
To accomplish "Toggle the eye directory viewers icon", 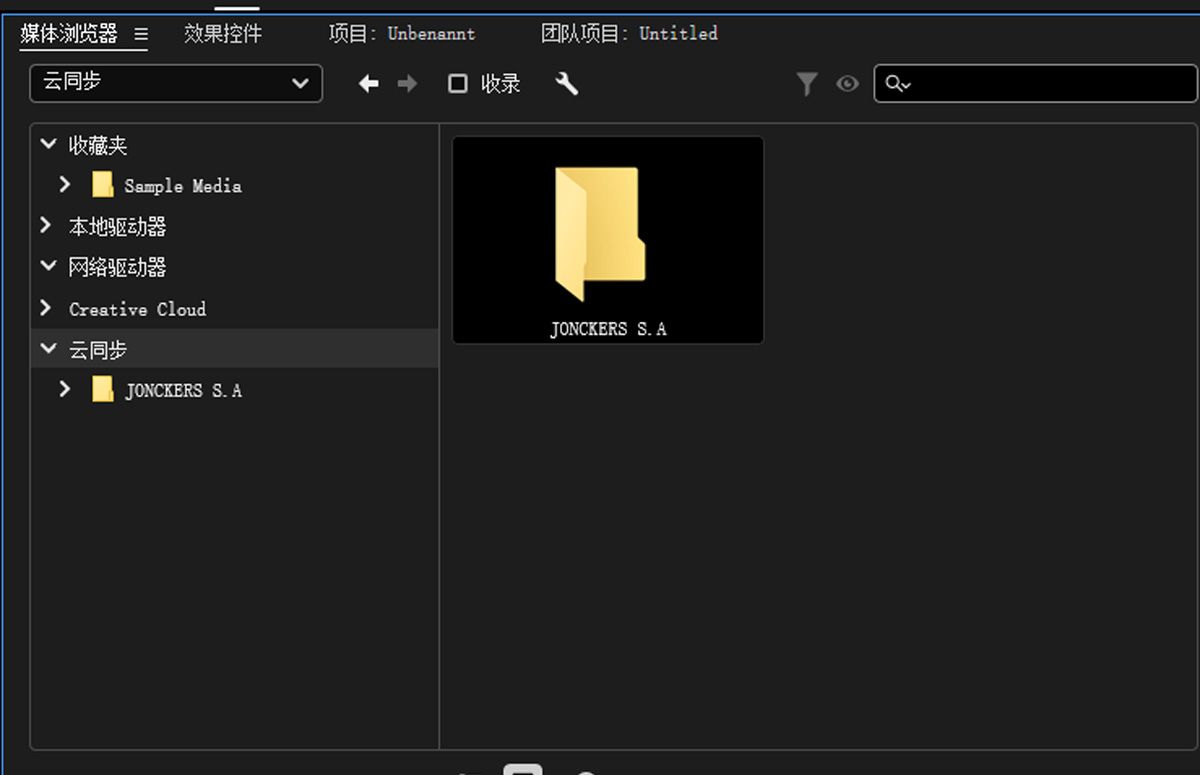I will tap(847, 85).
